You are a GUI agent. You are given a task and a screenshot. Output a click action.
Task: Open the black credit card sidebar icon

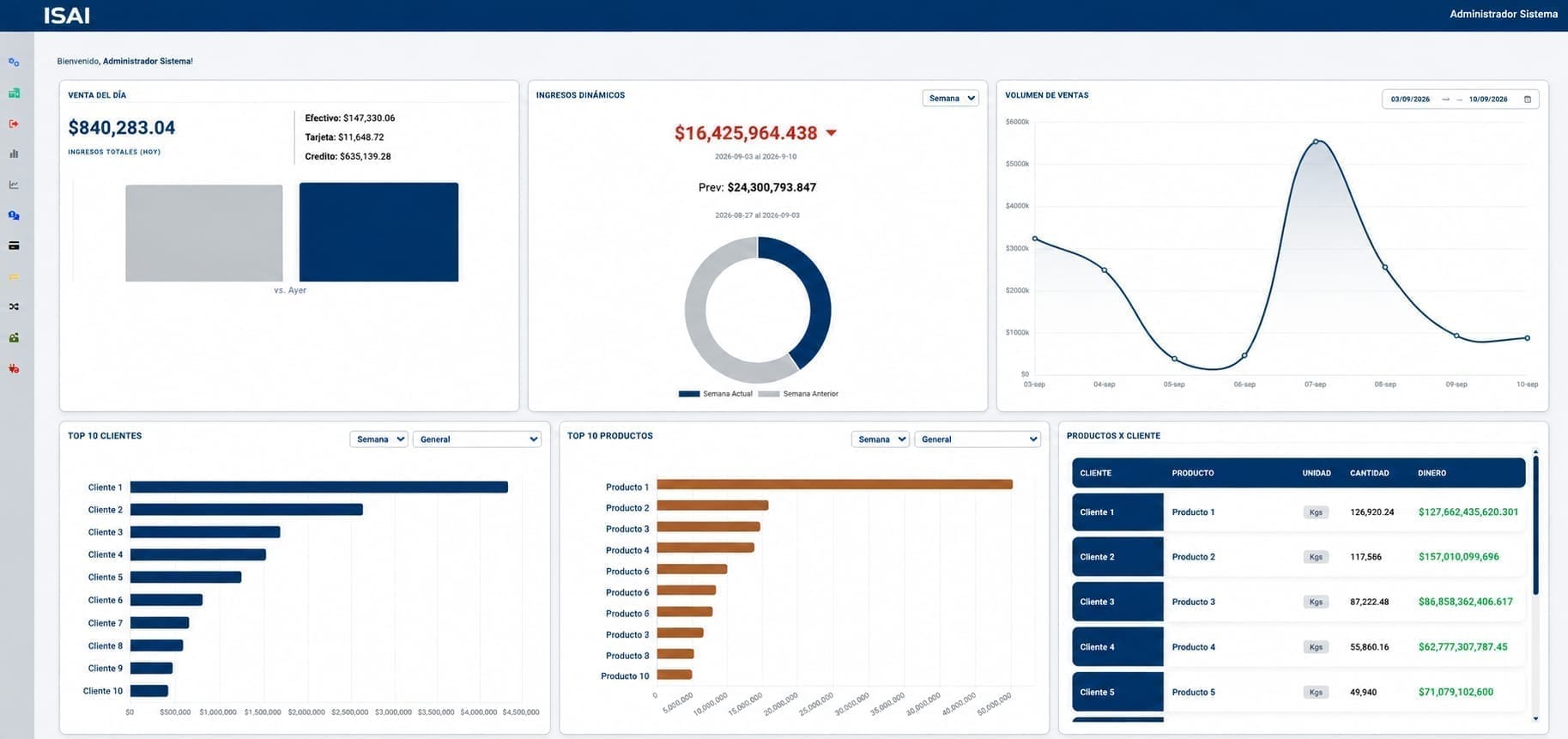coord(14,245)
